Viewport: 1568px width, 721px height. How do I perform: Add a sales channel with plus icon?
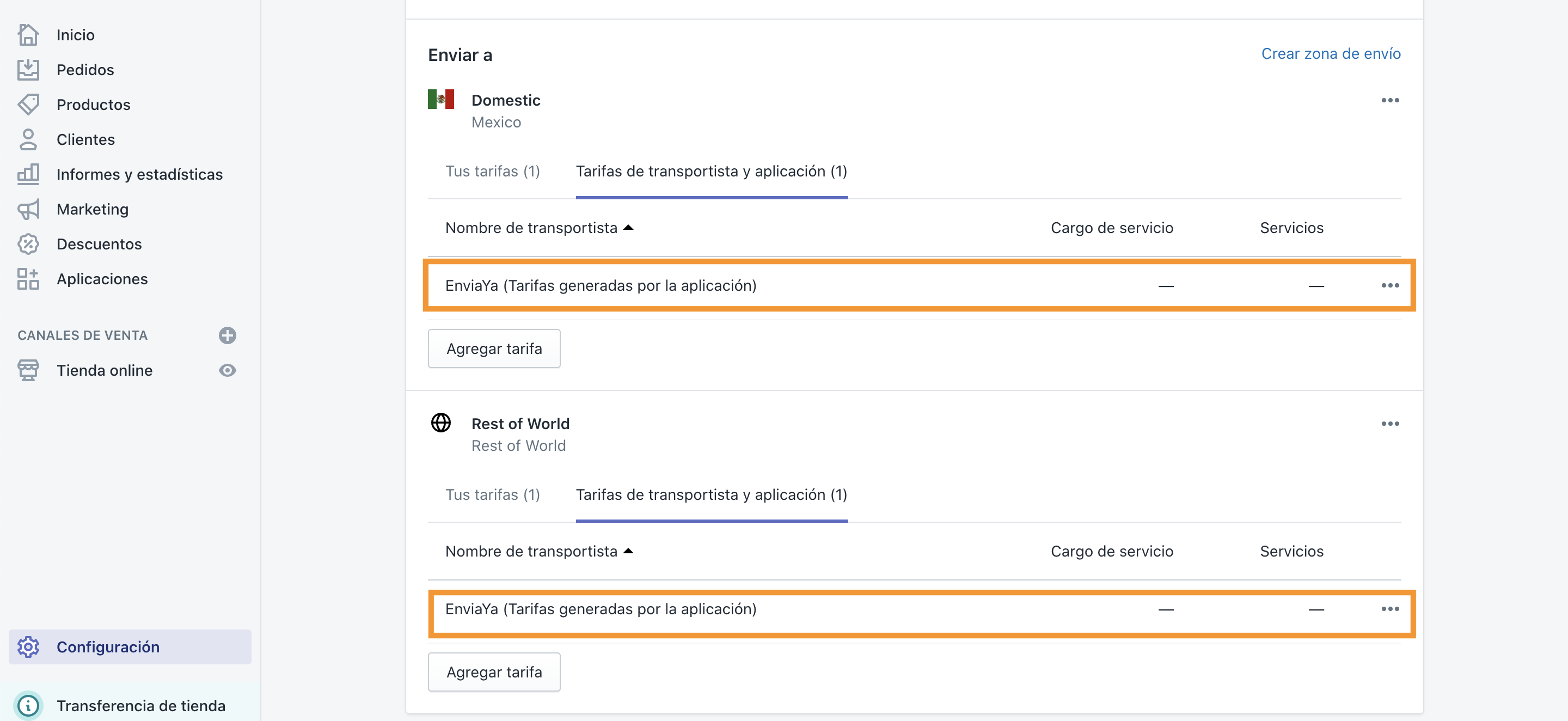[227, 335]
